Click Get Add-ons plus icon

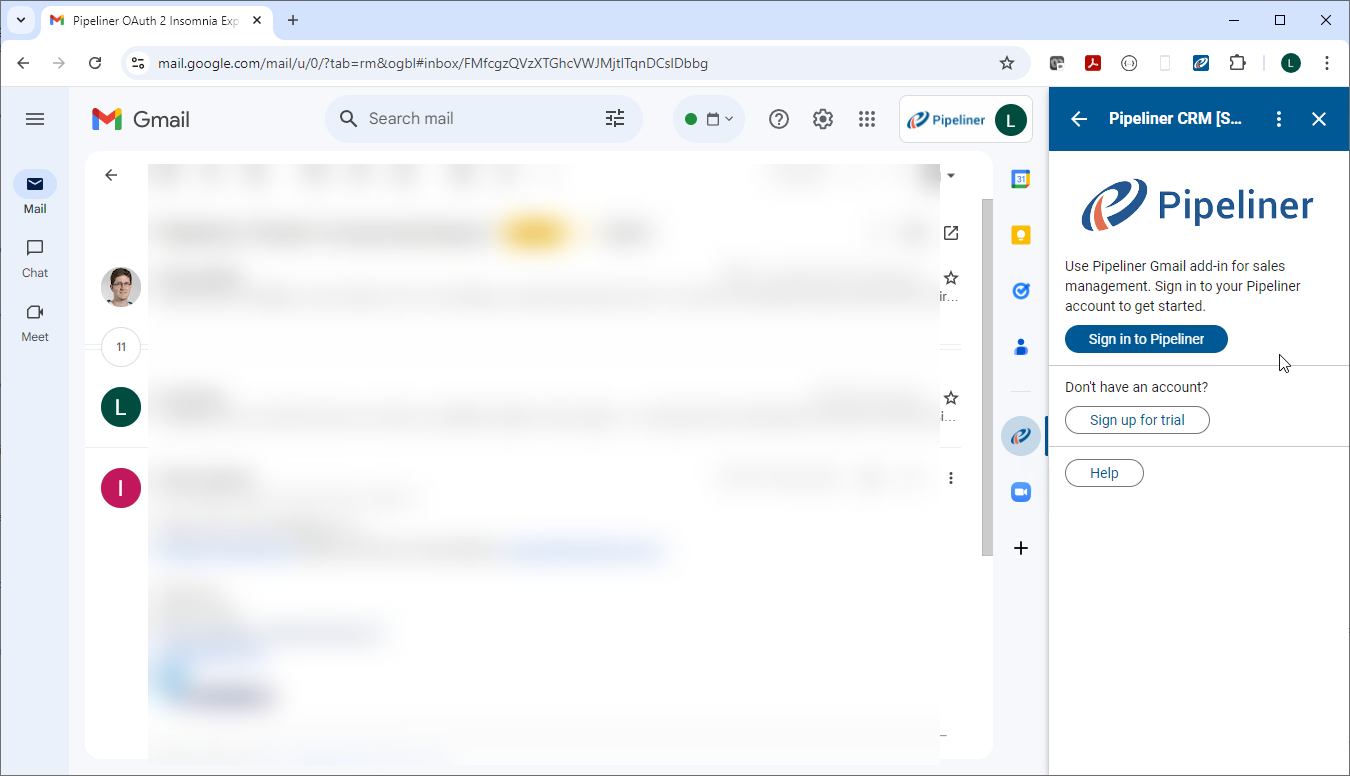pos(1020,548)
